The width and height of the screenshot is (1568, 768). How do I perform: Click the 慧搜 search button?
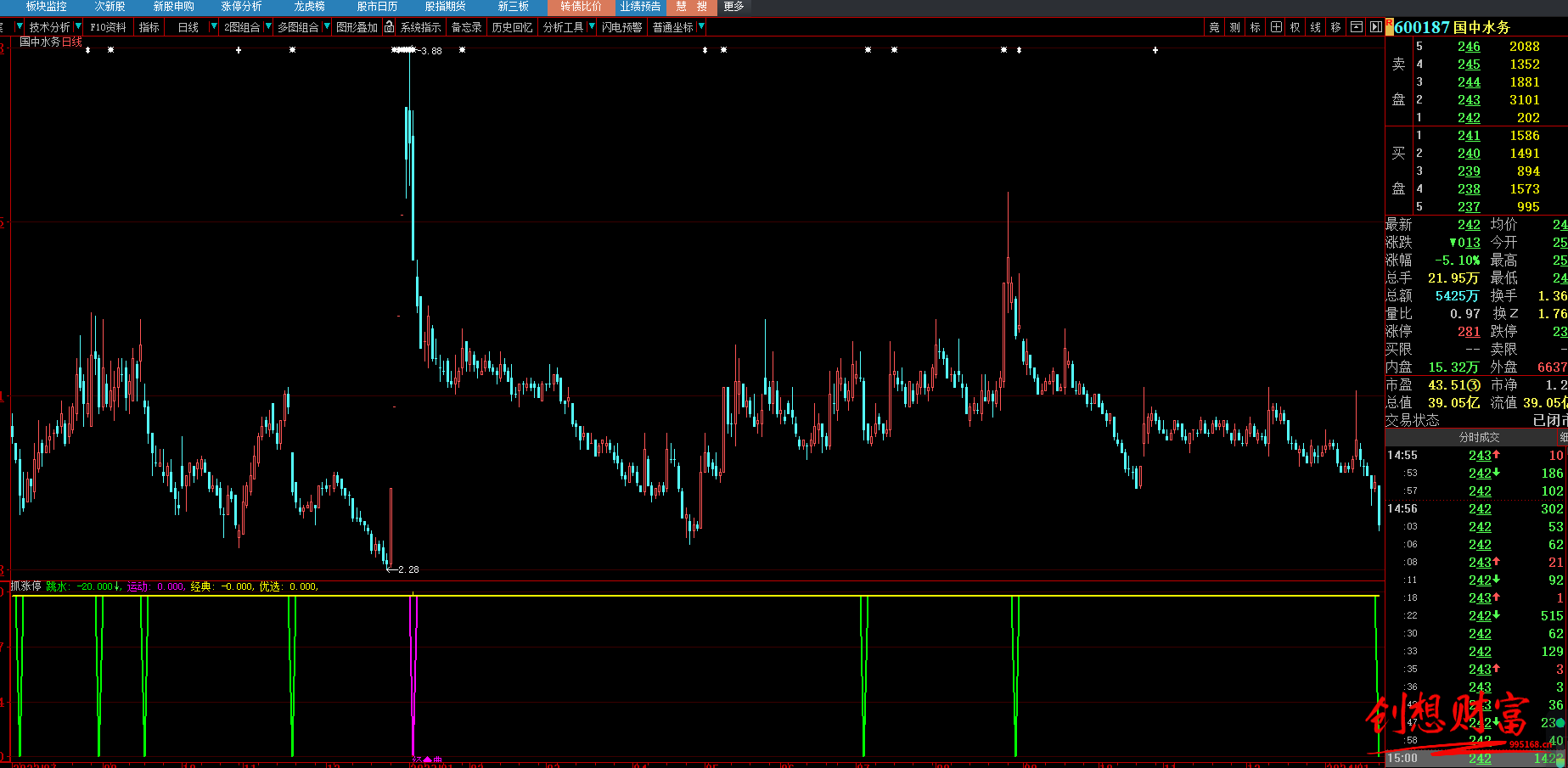click(x=691, y=7)
